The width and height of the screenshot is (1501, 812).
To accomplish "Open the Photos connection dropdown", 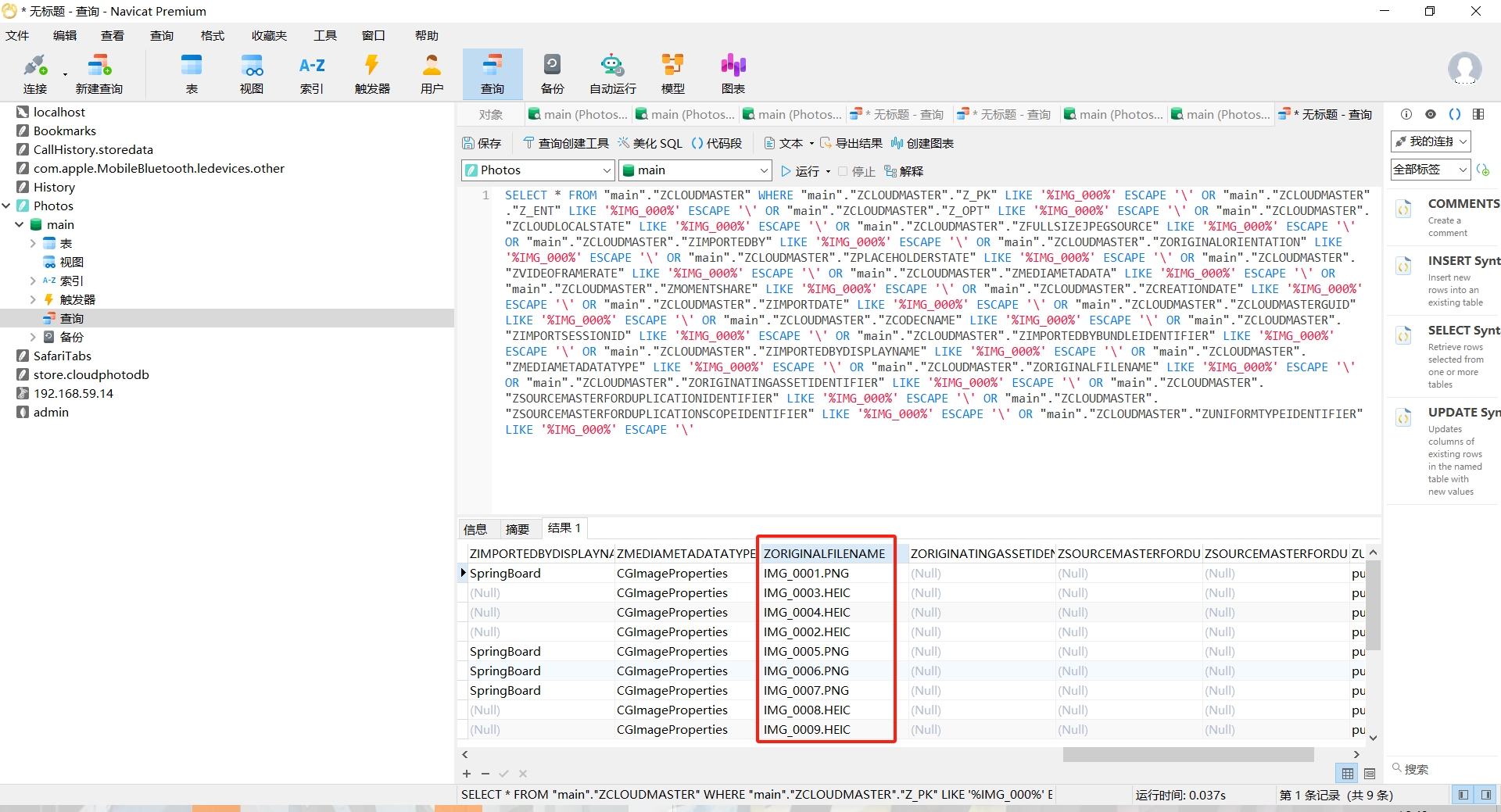I will click(x=538, y=170).
